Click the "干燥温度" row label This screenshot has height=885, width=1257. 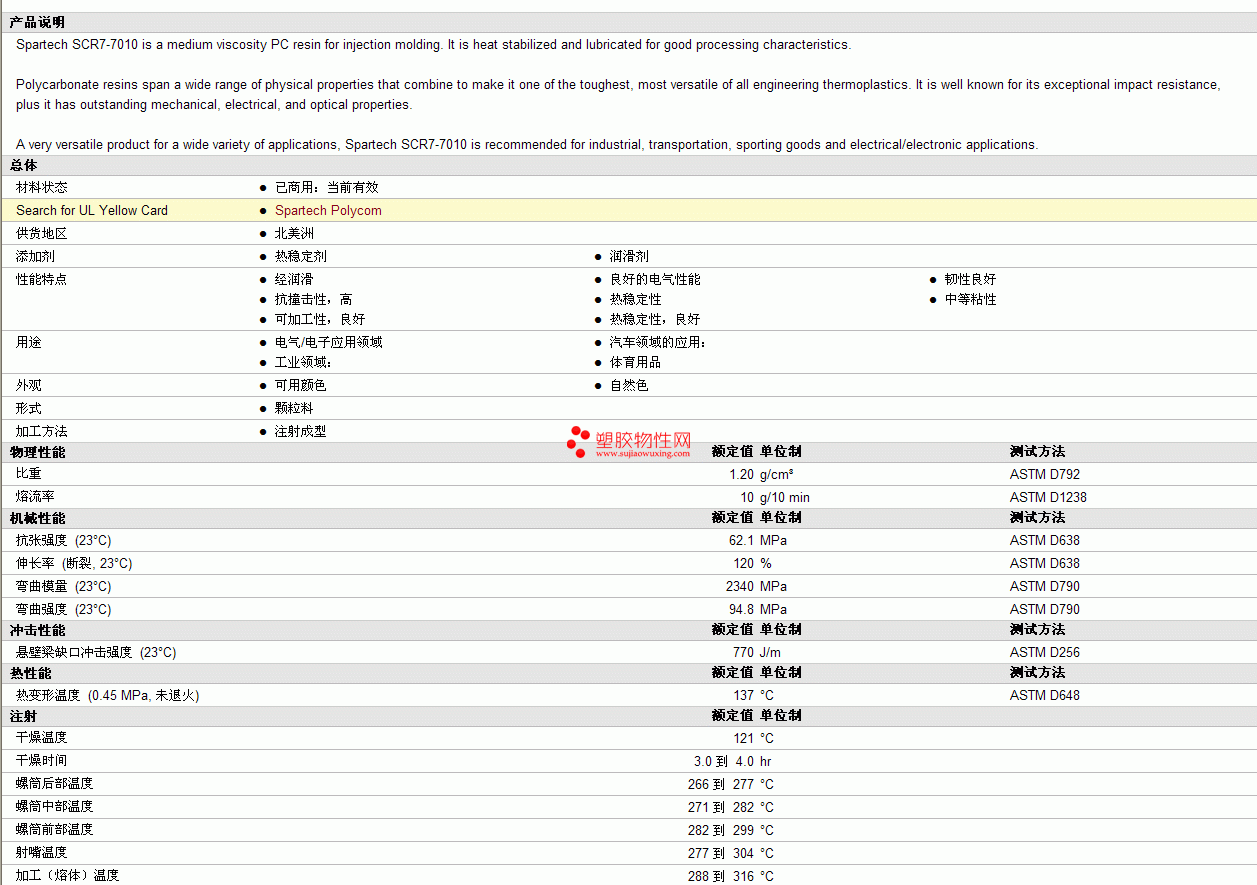coord(42,737)
